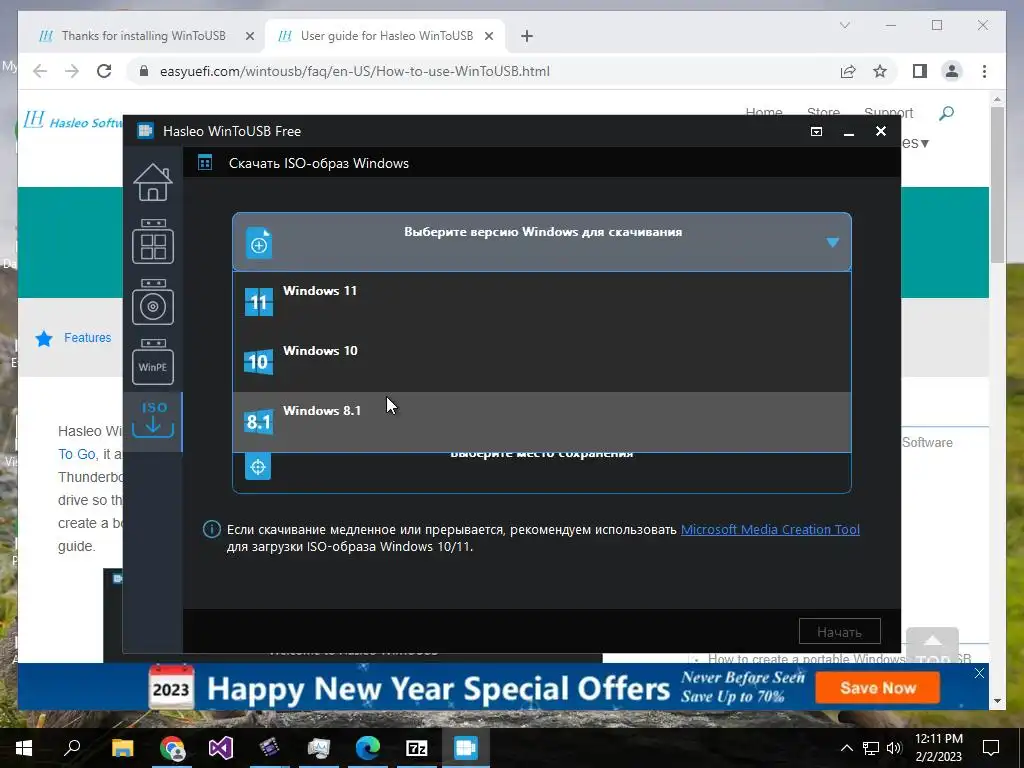The height and width of the screenshot is (768, 1024).
Task: Open the Microsoft Media Creation Tool link
Action: 770,530
